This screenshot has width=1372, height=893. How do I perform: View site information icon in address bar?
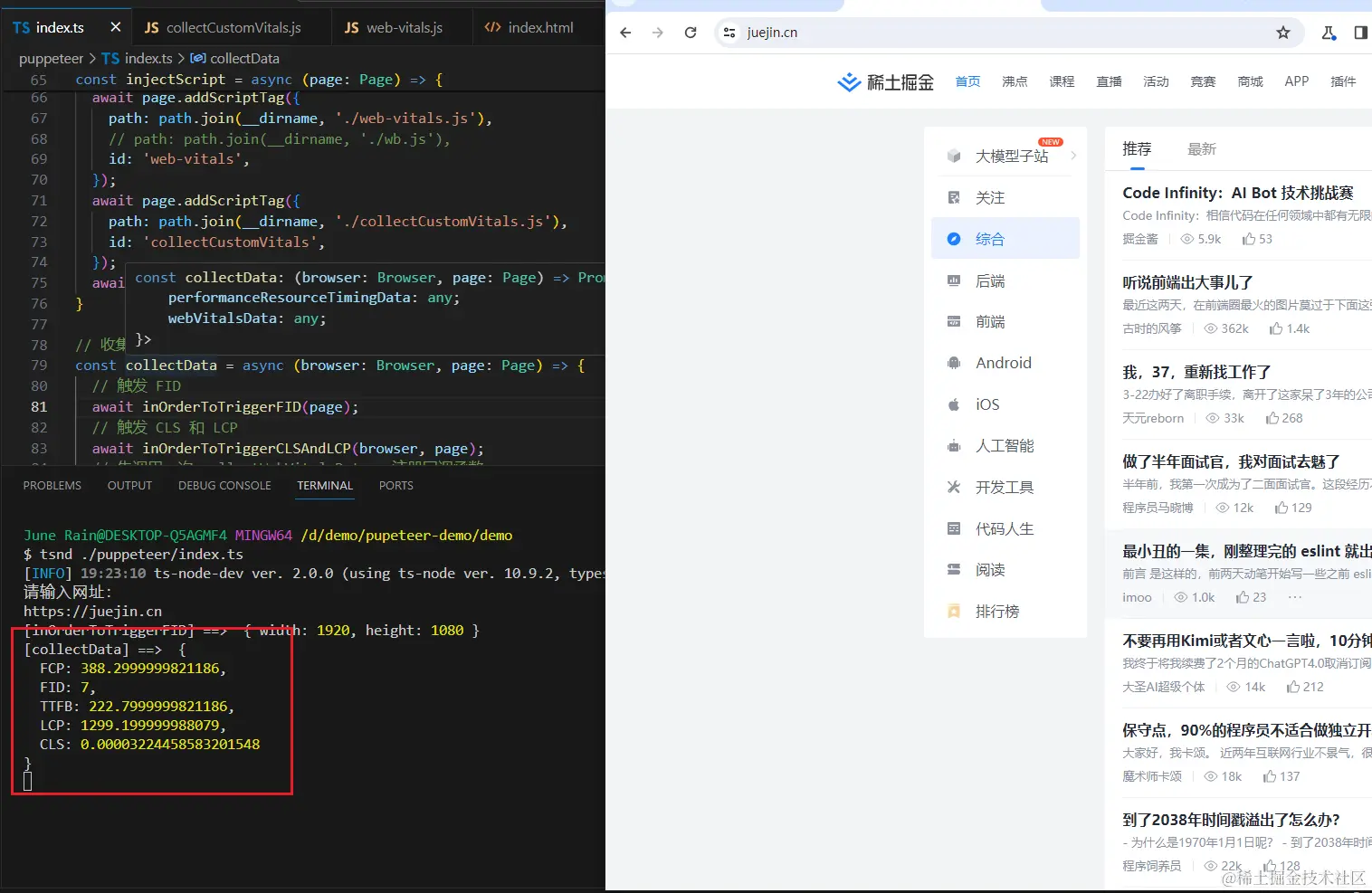pos(729,33)
